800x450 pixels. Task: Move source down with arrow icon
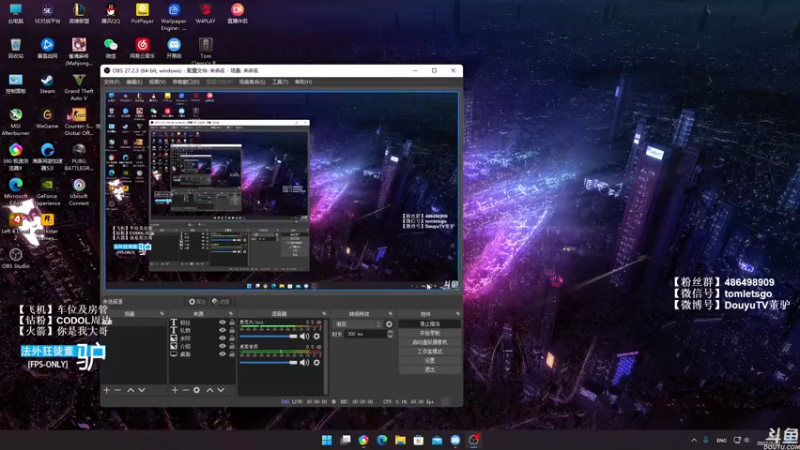tap(221, 390)
